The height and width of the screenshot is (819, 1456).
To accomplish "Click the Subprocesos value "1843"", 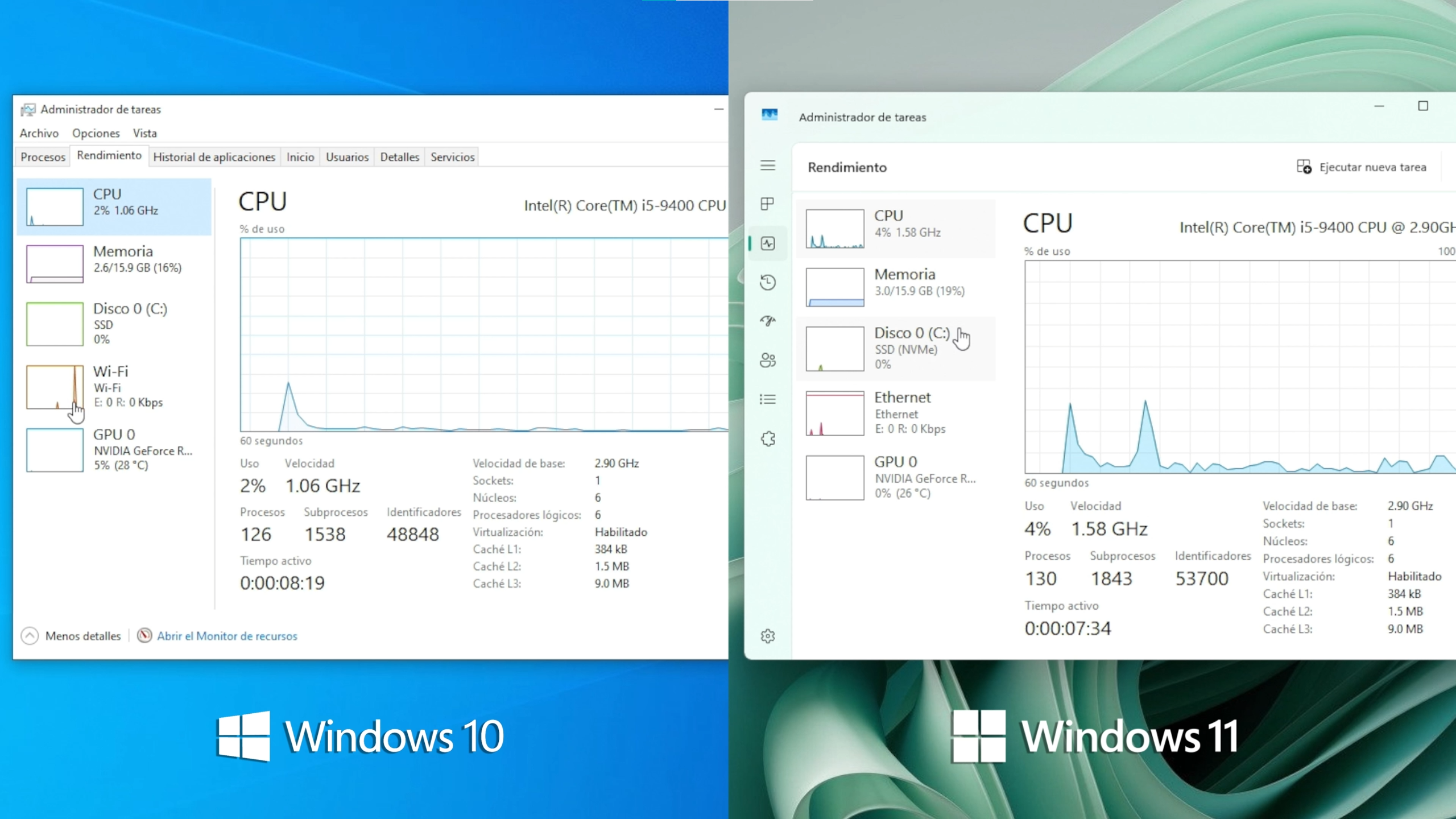I will [x=1111, y=578].
